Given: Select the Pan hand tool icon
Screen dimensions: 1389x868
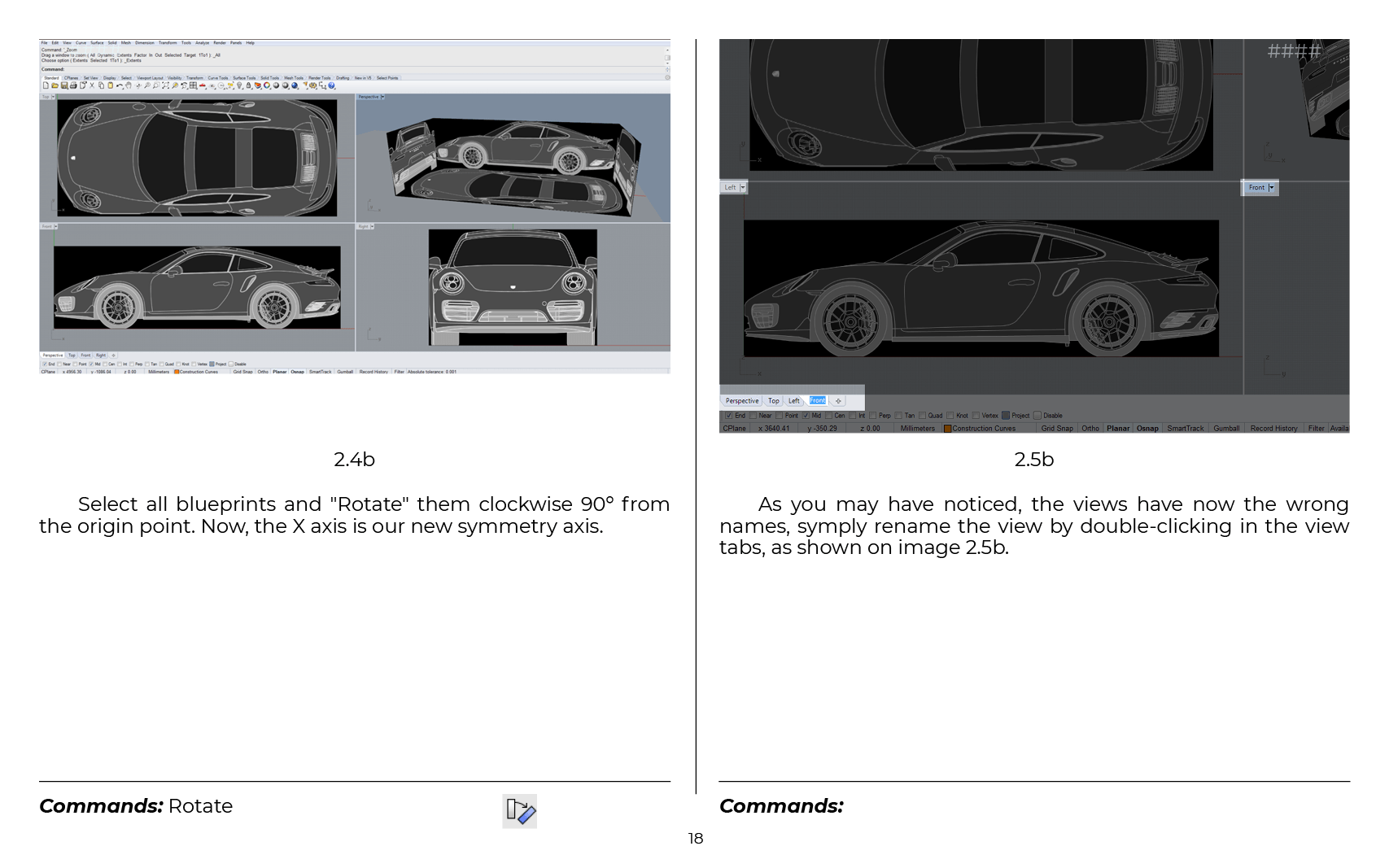Looking at the screenshot, I should pos(129,85).
